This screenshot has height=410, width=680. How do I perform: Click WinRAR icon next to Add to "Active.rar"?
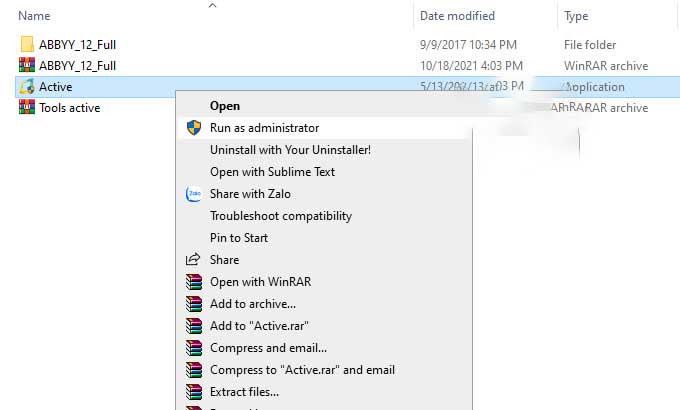tap(194, 325)
